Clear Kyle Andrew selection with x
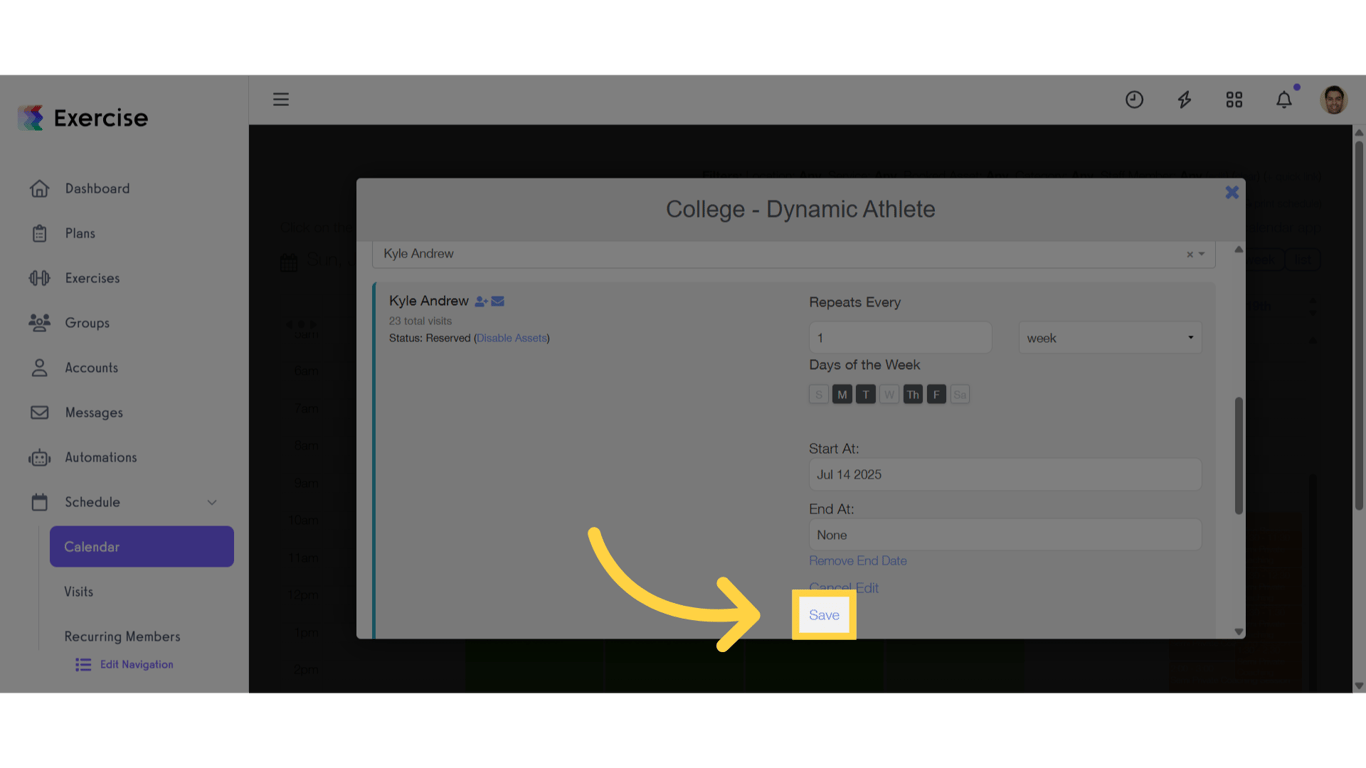The width and height of the screenshot is (1366, 768). pos(1190,254)
